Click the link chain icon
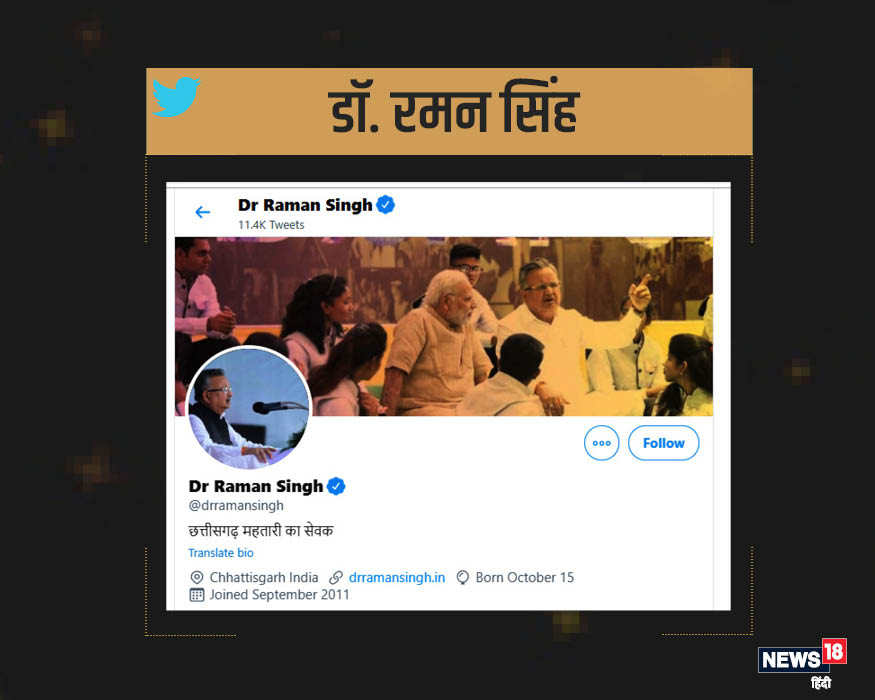The width and height of the screenshot is (875, 700). click(x=336, y=577)
